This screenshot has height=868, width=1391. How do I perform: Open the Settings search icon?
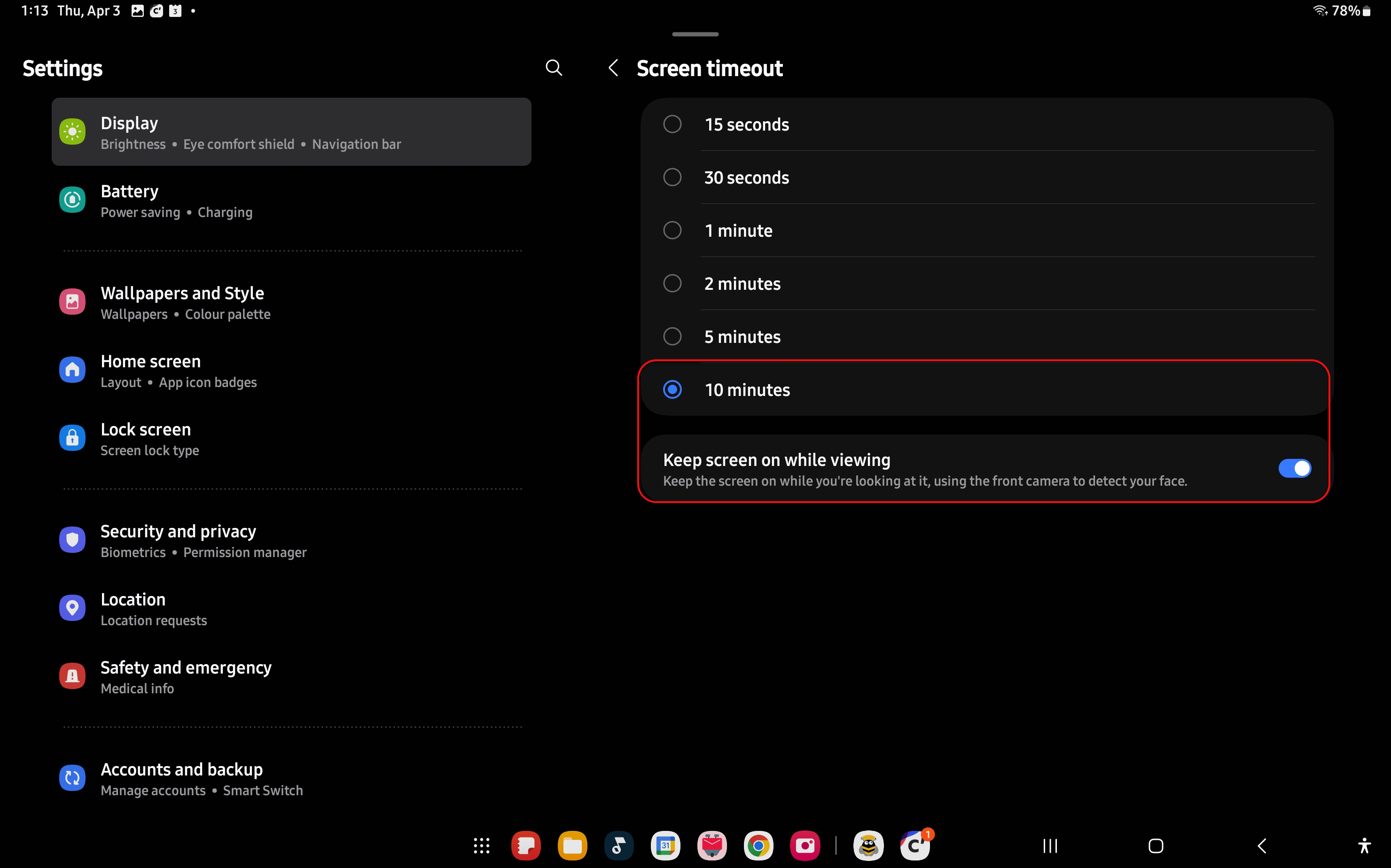pyautogui.click(x=554, y=68)
